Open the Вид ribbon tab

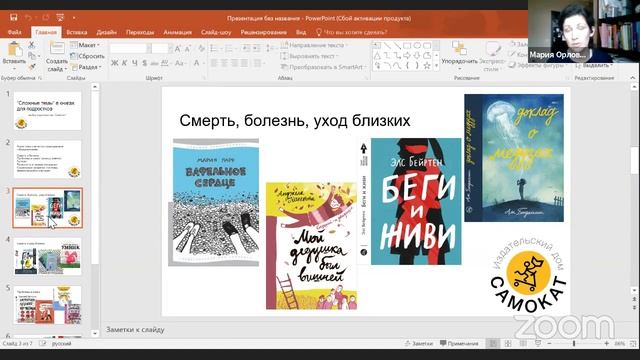pyautogui.click(x=301, y=32)
